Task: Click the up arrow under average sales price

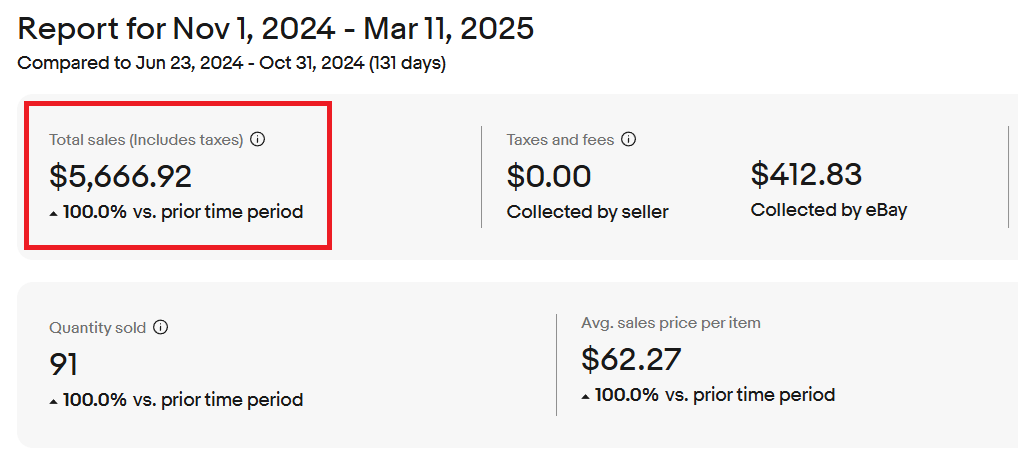Action: (x=586, y=396)
